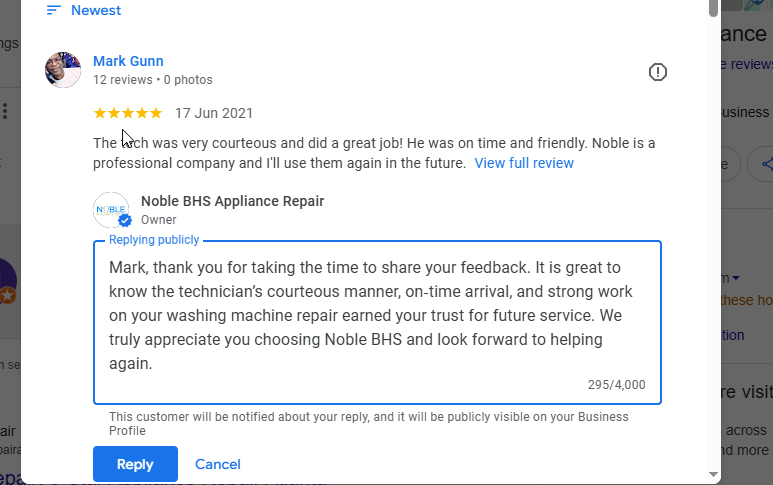The image size is (773, 485).
Task: Open the View full review link
Action: pos(524,163)
